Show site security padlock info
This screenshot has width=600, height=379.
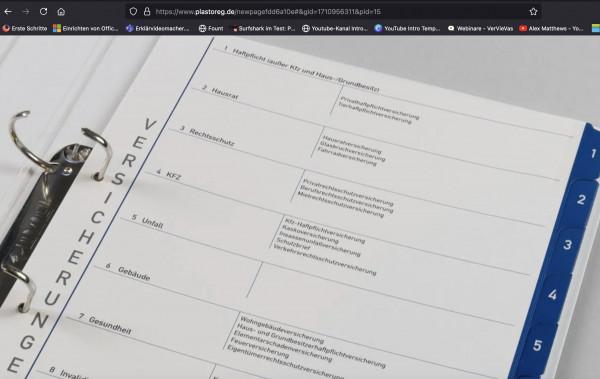pyautogui.click(x=147, y=11)
